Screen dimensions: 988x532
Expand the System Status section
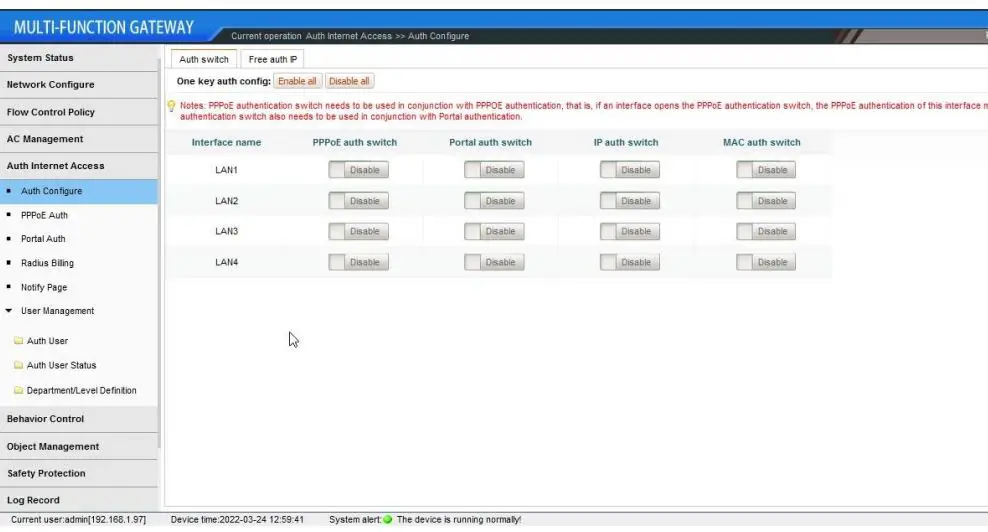point(79,57)
